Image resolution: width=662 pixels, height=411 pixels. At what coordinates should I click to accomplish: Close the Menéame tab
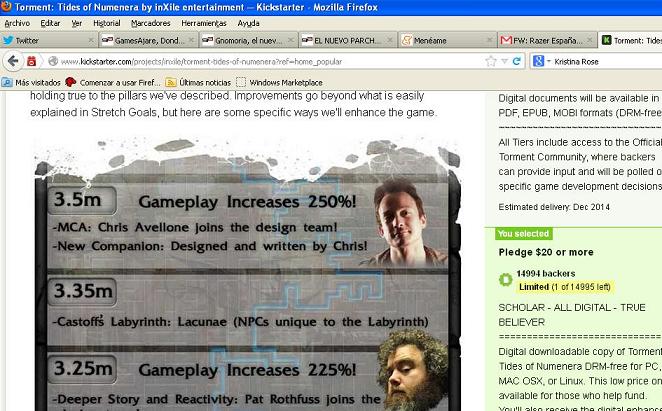click(489, 40)
